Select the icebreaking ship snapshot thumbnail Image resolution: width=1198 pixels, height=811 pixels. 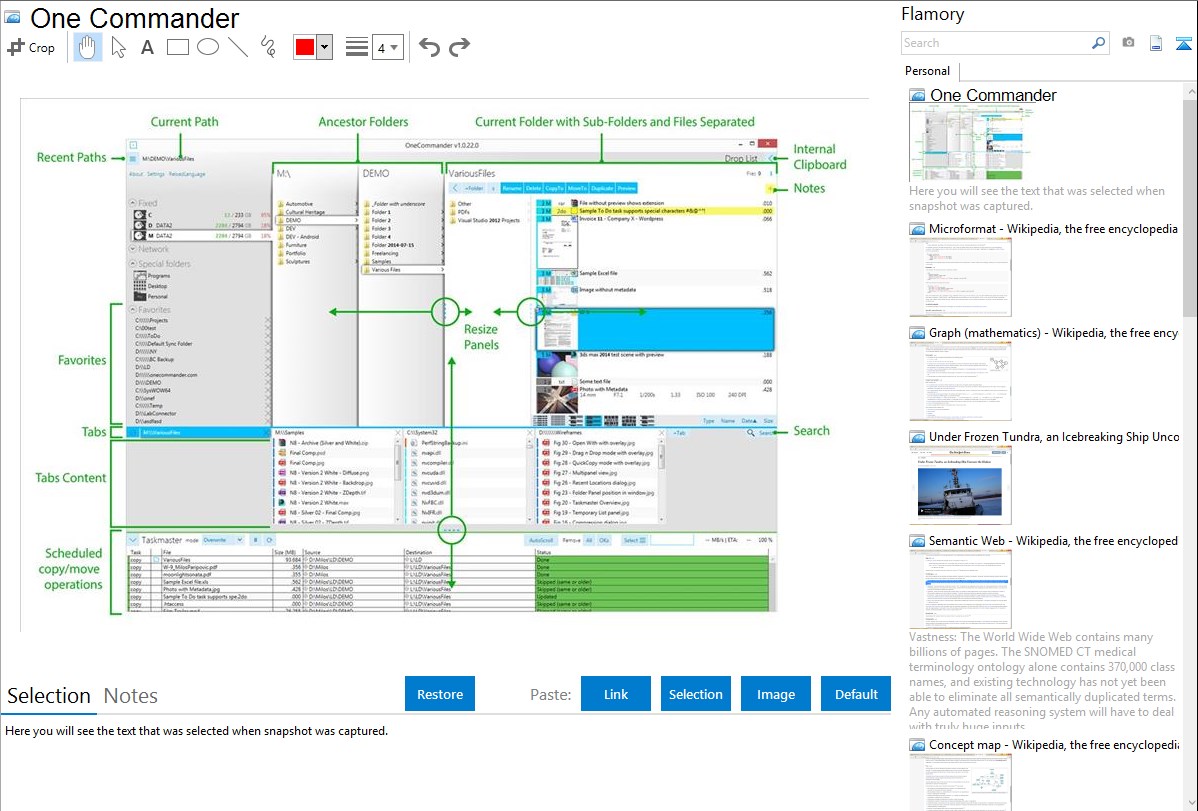click(960, 485)
